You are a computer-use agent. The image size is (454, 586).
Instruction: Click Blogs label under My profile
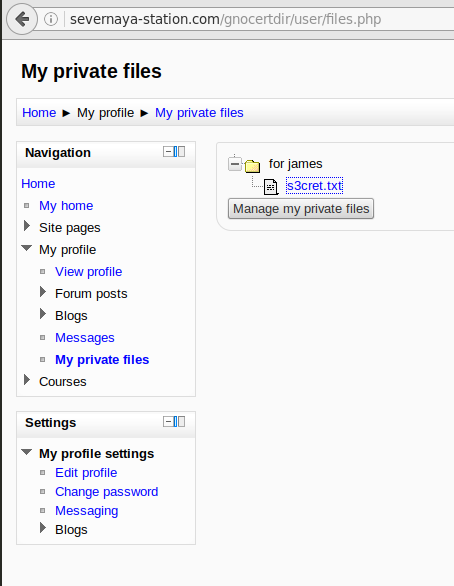[71, 316]
